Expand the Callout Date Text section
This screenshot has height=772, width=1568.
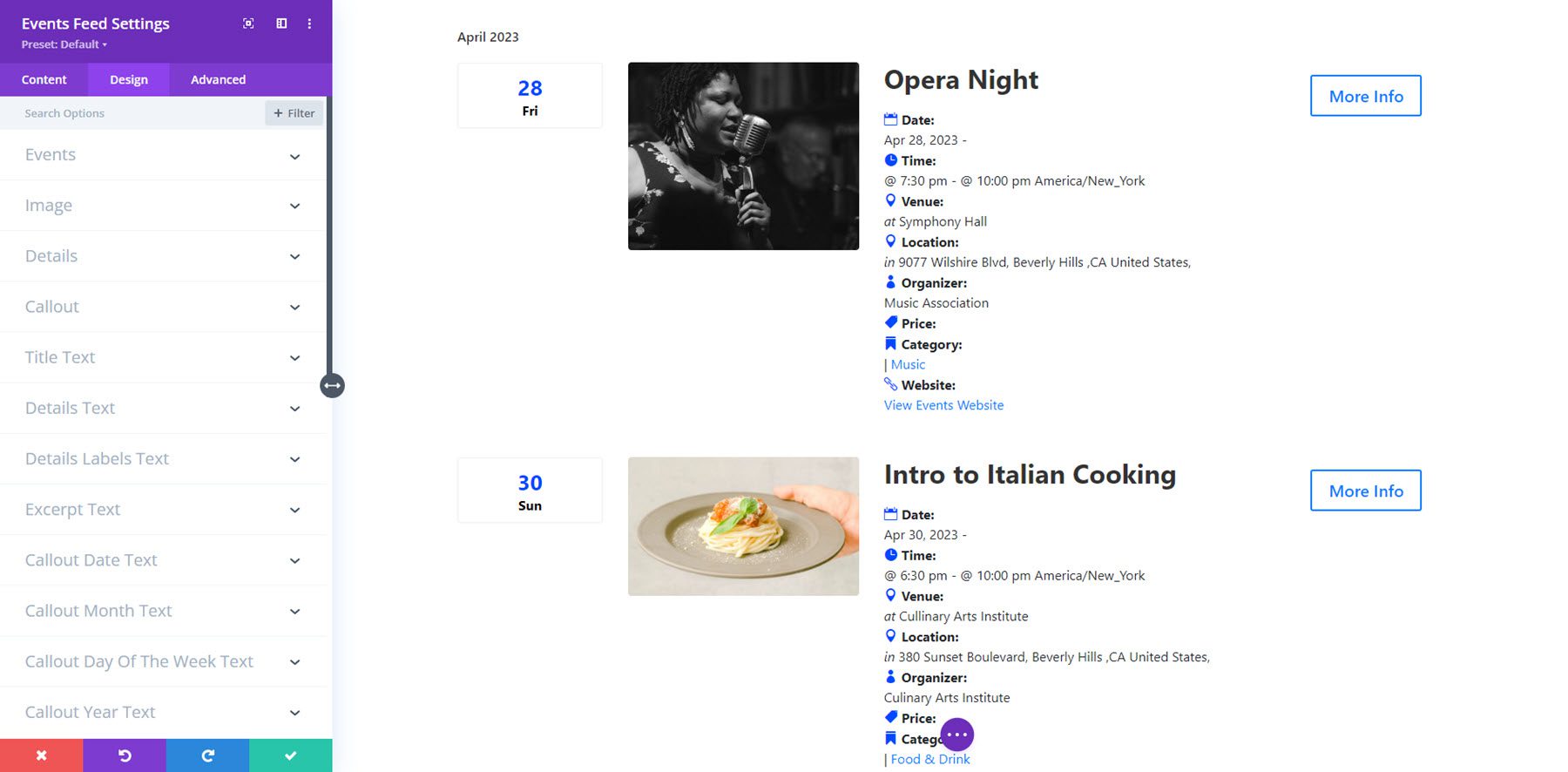[x=163, y=560]
